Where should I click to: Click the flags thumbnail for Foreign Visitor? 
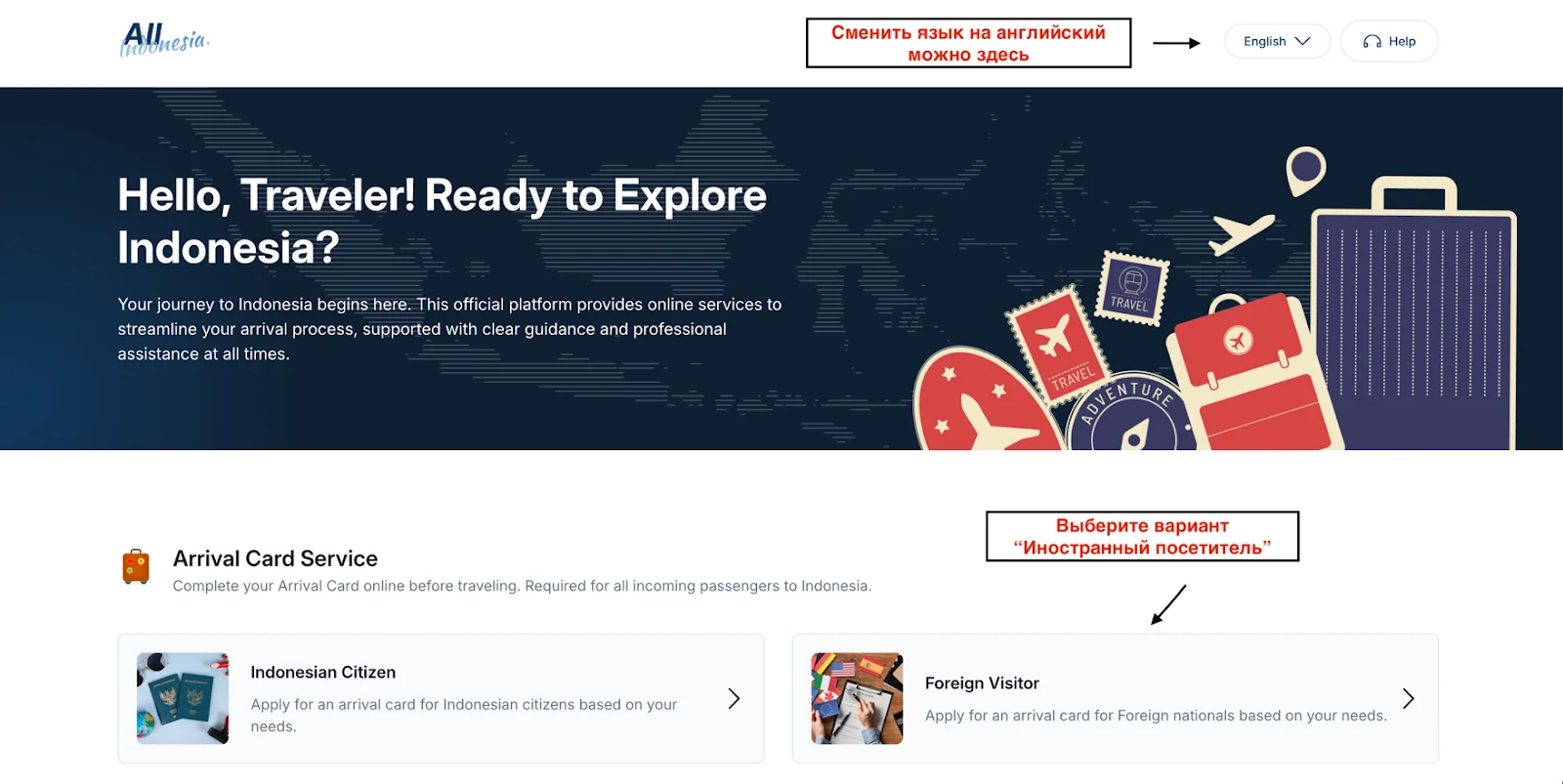coord(857,698)
